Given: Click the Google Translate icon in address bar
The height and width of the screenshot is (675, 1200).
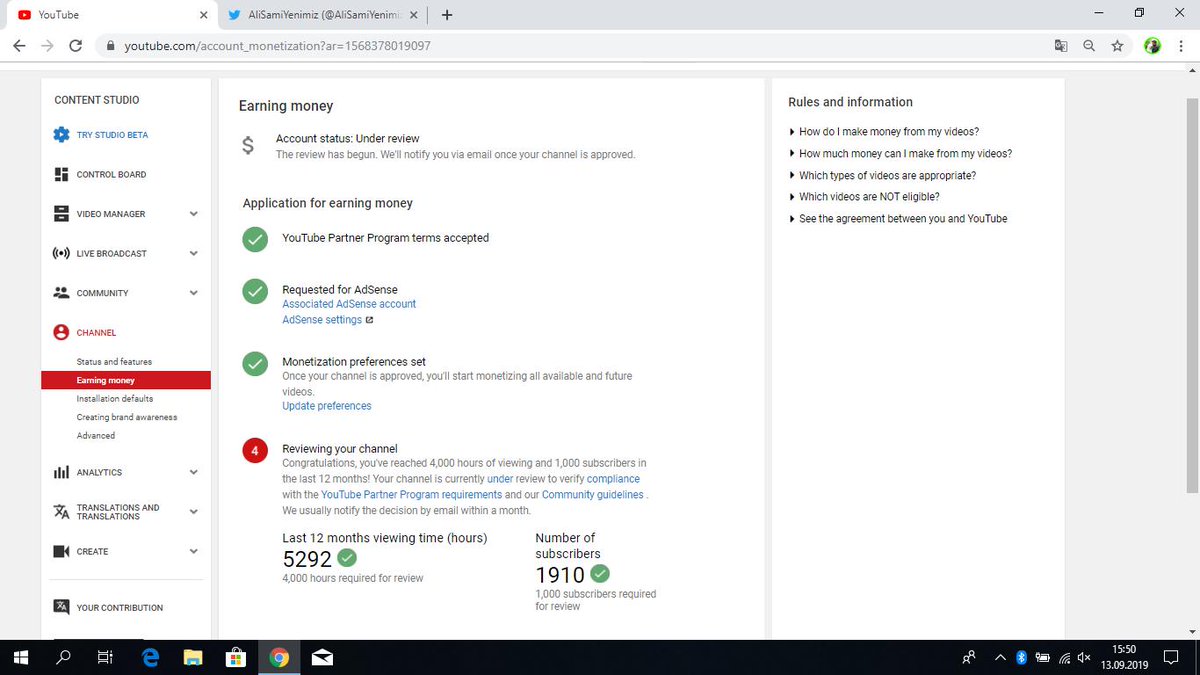Looking at the screenshot, I should [x=1061, y=46].
